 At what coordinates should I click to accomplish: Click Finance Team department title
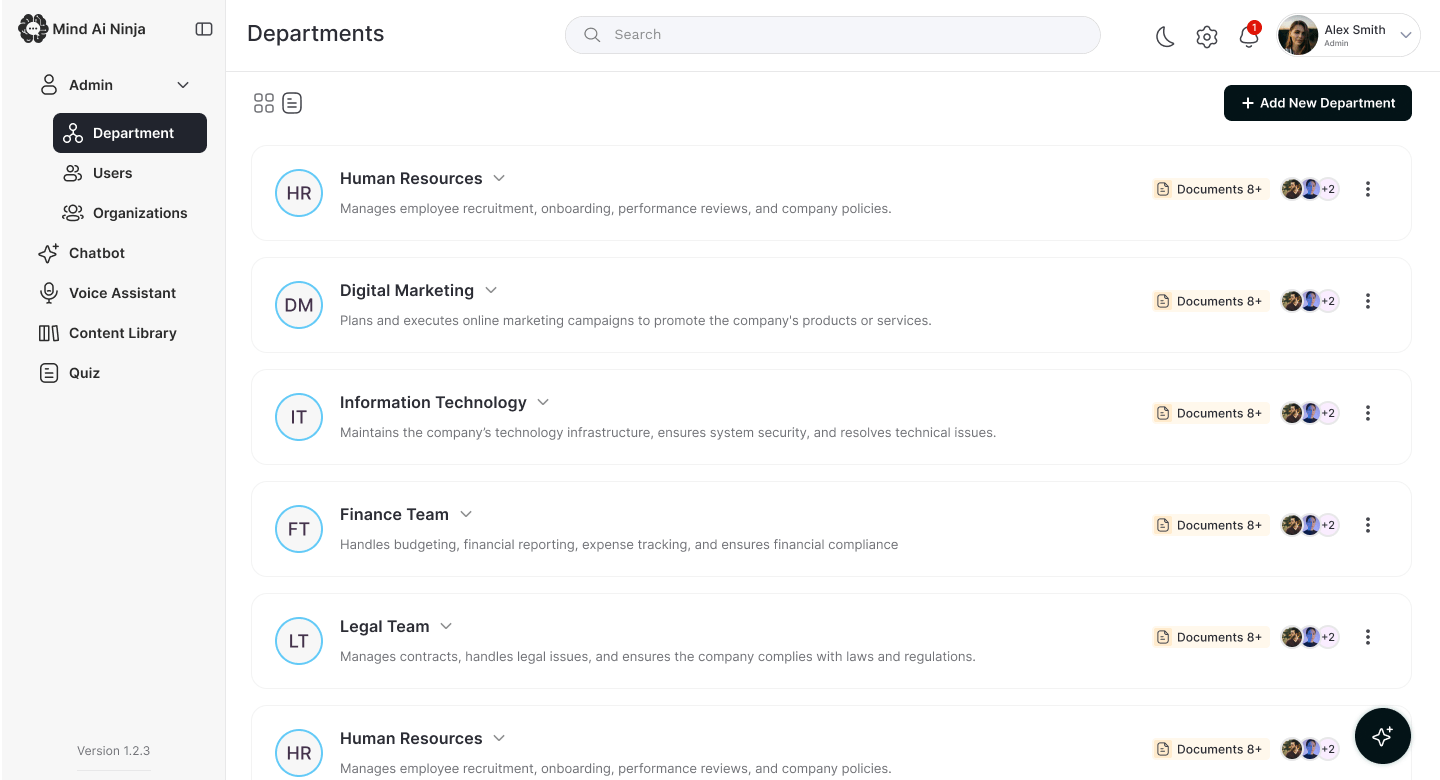click(x=394, y=514)
